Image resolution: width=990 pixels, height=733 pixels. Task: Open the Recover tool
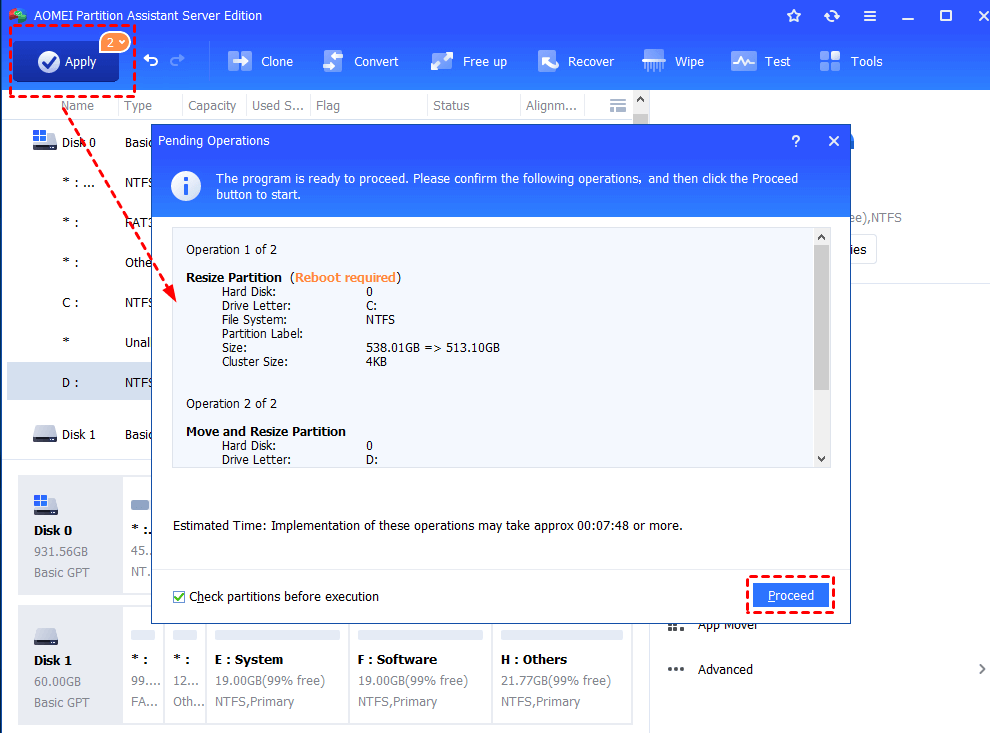tap(575, 61)
